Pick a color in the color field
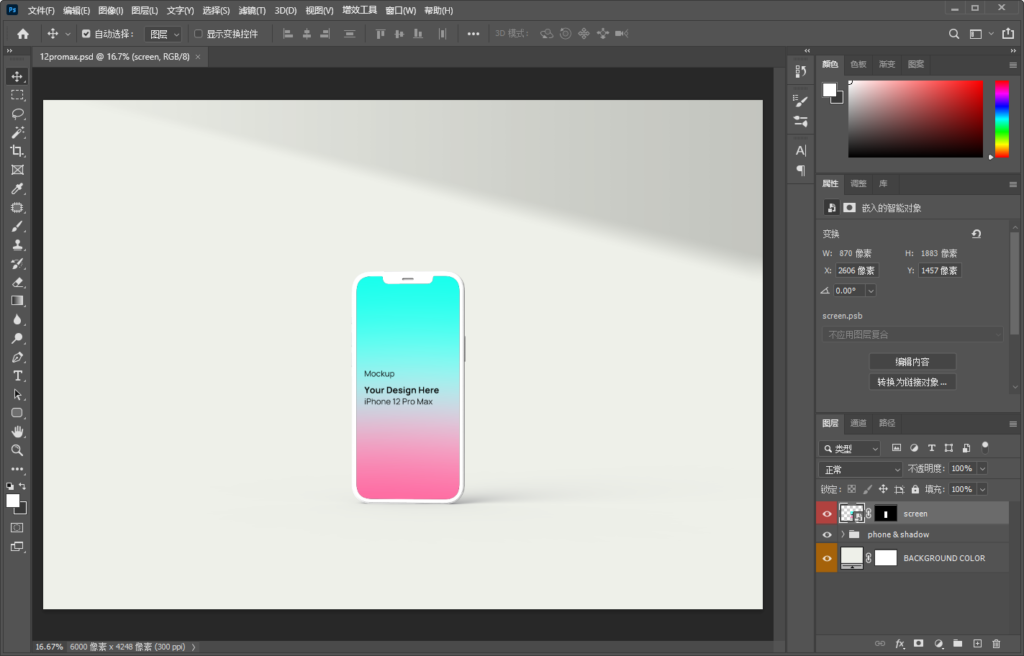 (916, 119)
